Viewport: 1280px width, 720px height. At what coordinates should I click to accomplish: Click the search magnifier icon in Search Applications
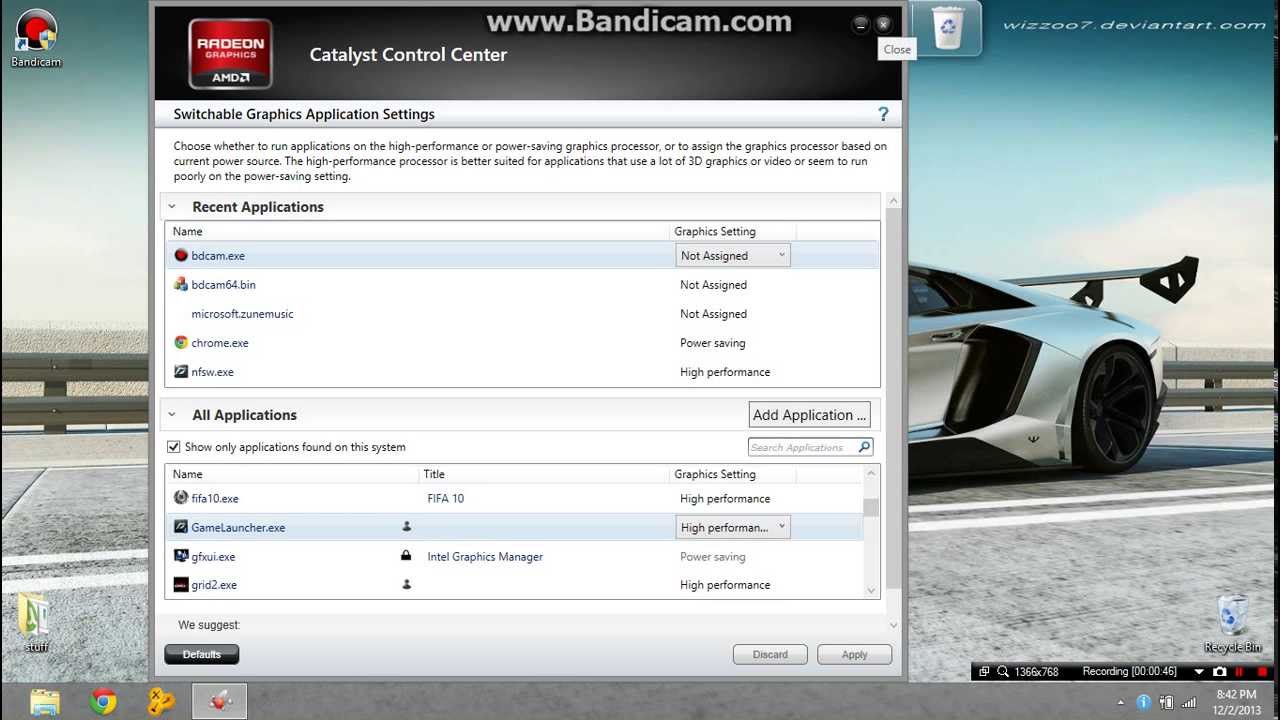coord(864,447)
